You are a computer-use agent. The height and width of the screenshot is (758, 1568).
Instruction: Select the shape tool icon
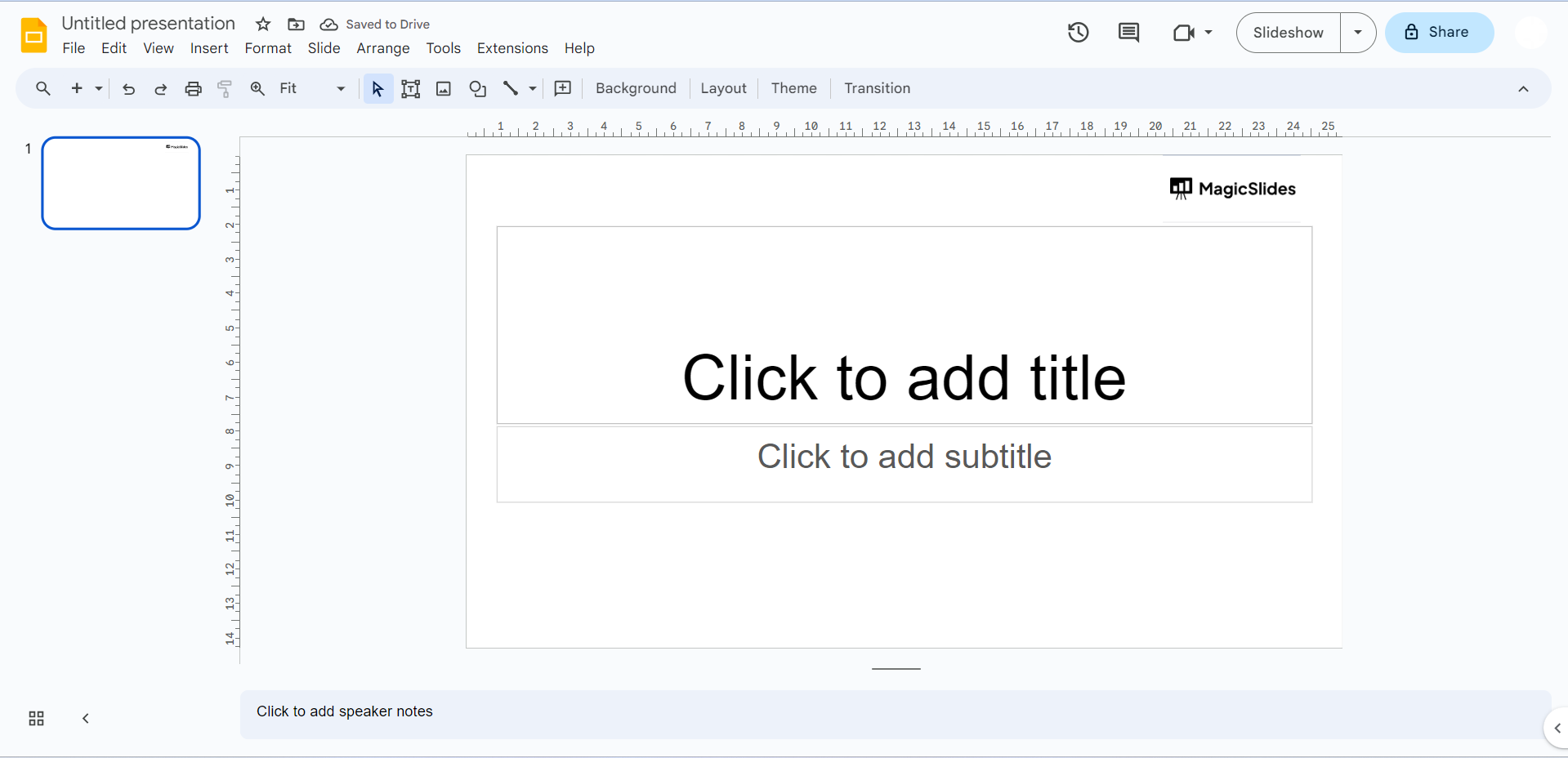[477, 89]
